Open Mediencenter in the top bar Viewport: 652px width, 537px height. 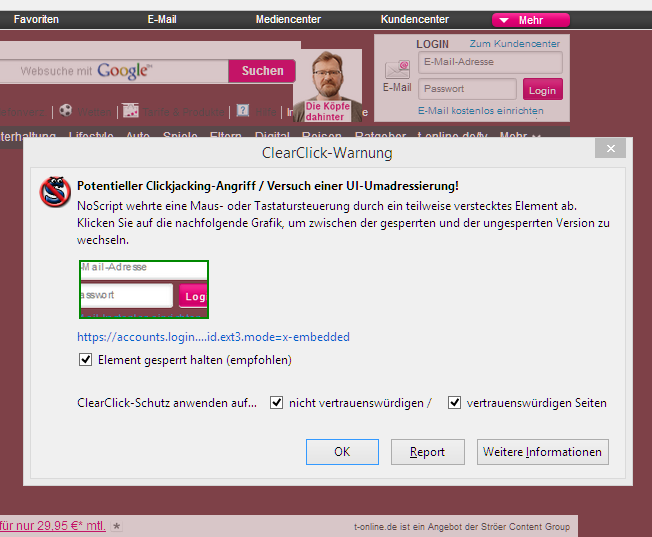pos(288,19)
